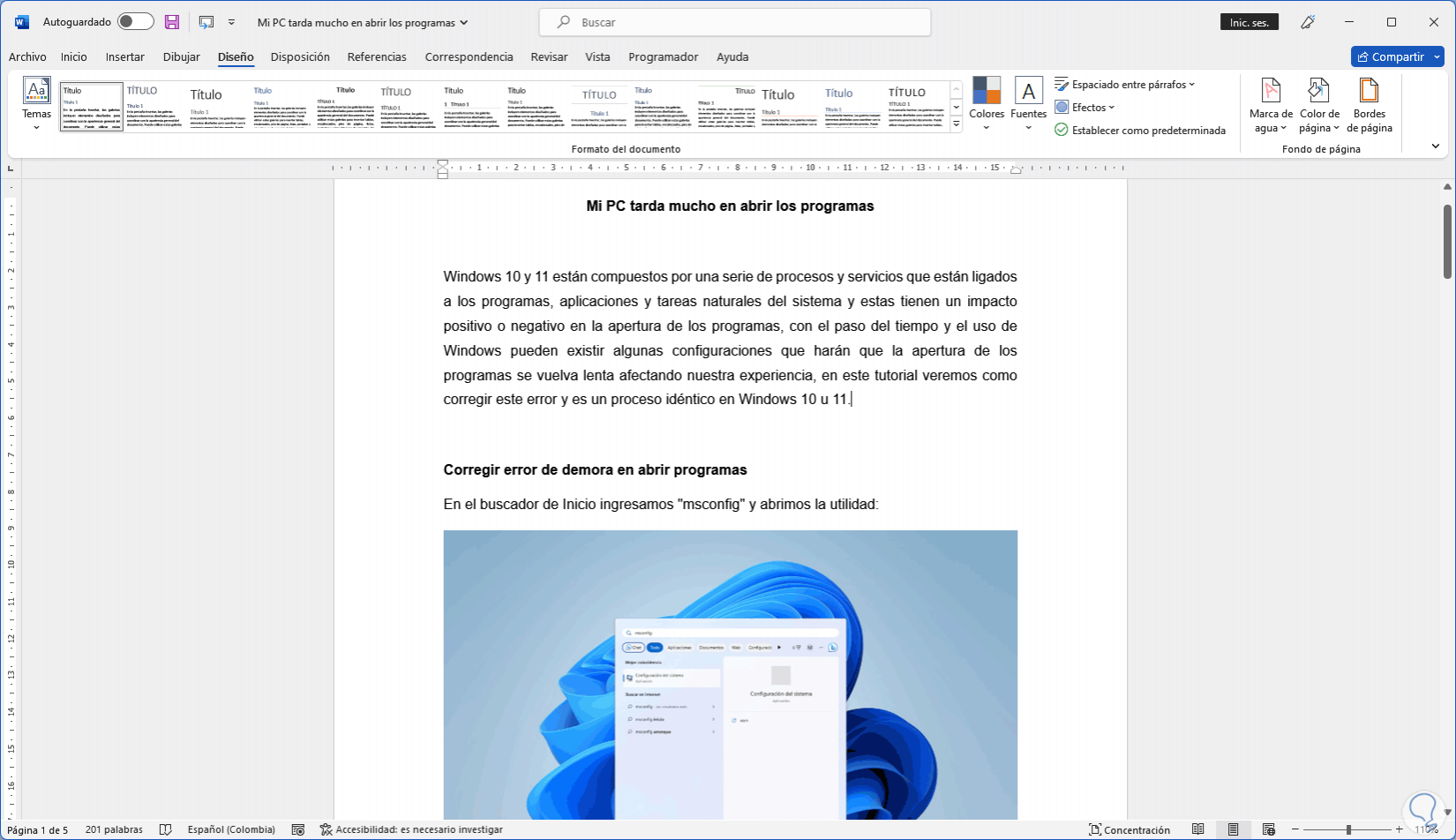Click the Español (Colombia) language indicator

[231, 829]
